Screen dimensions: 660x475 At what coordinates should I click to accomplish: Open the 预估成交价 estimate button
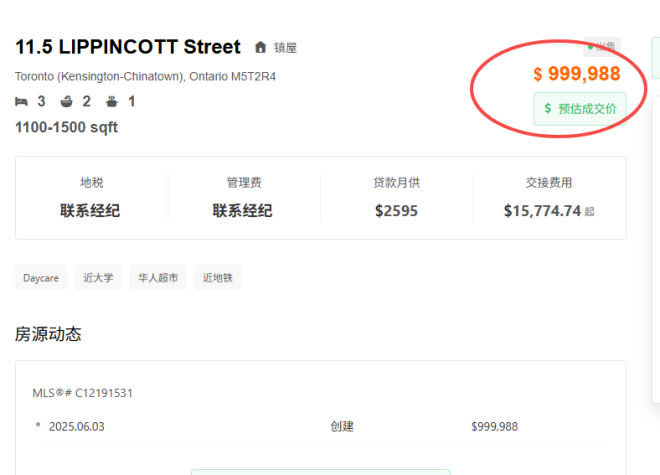click(x=579, y=108)
